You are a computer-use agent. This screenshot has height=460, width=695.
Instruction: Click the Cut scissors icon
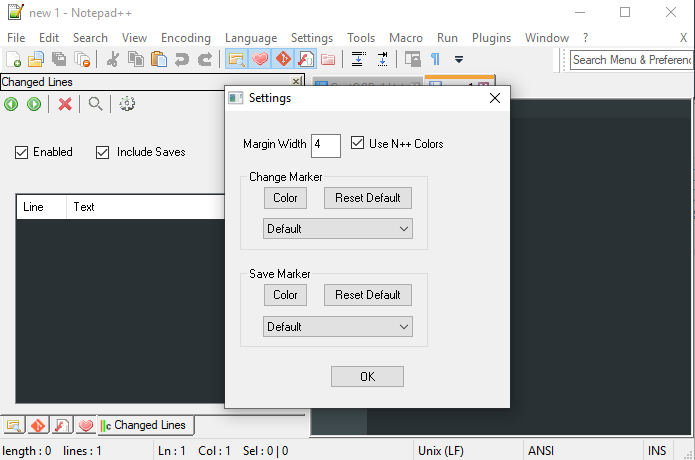[113, 59]
